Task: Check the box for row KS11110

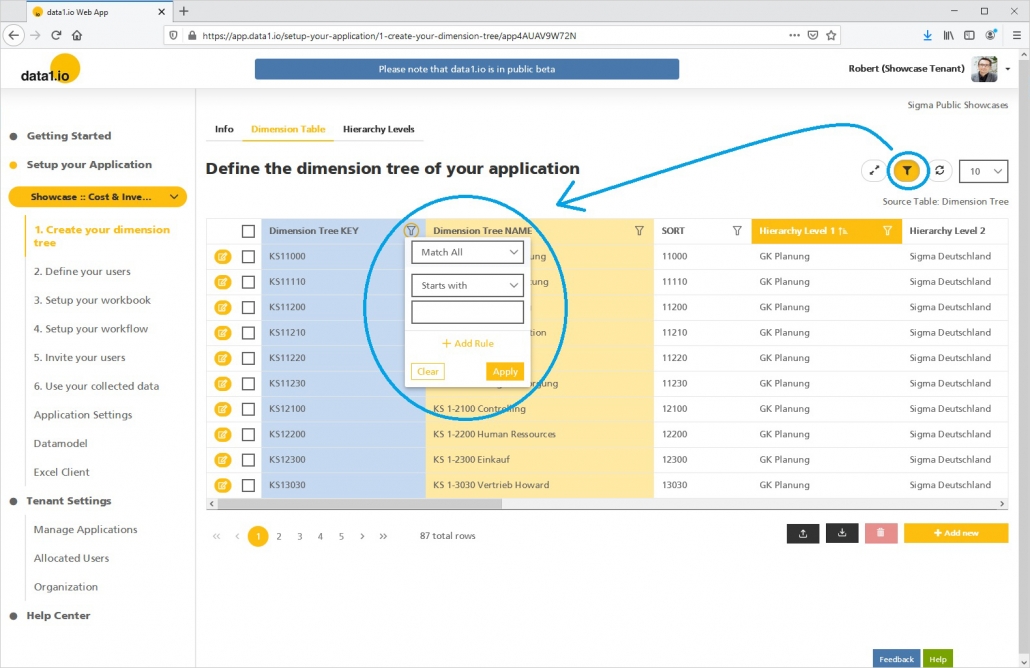Action: [248, 282]
